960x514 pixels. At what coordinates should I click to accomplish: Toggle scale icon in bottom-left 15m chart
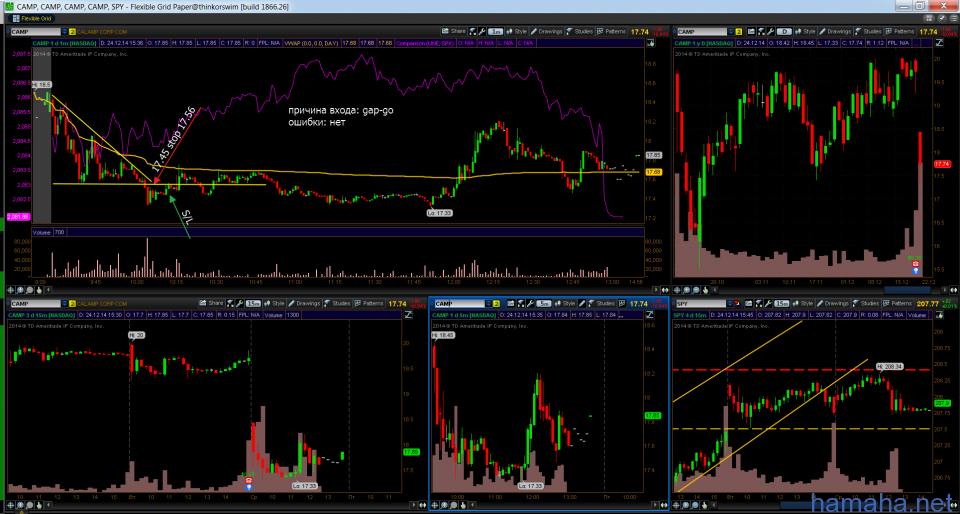(x=408, y=315)
